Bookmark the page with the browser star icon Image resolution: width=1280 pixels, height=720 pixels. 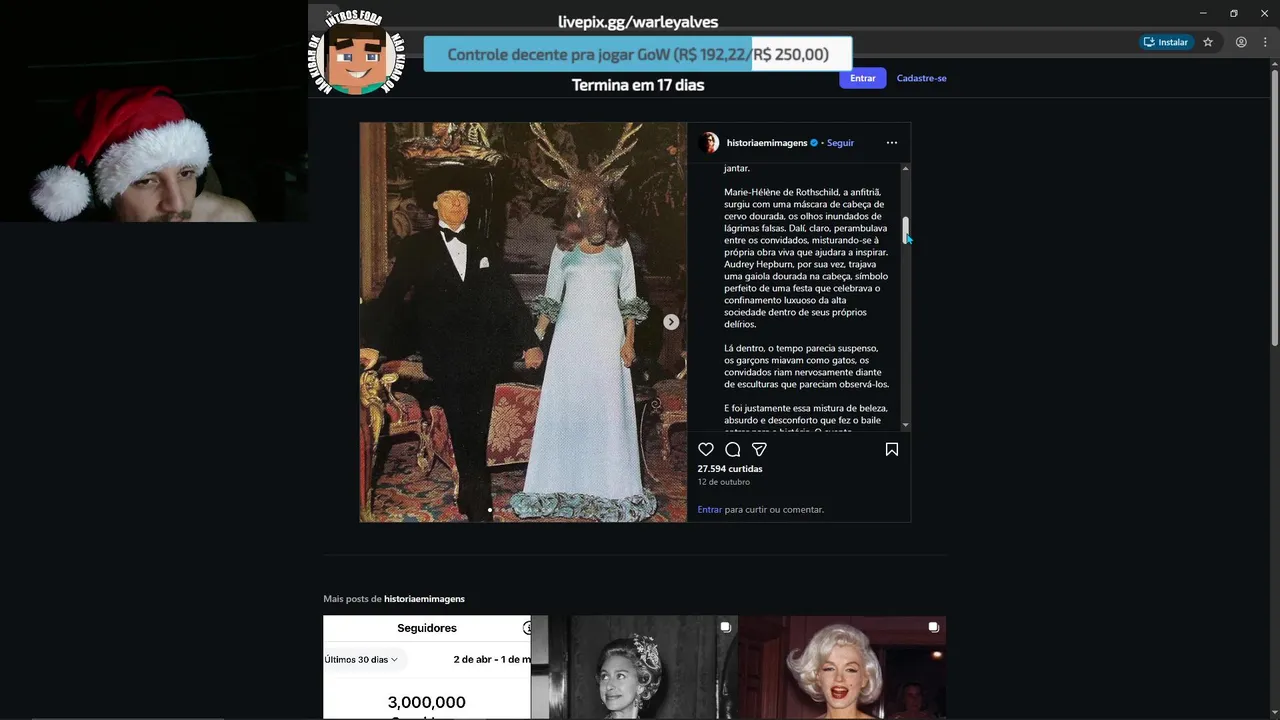coord(1208,42)
